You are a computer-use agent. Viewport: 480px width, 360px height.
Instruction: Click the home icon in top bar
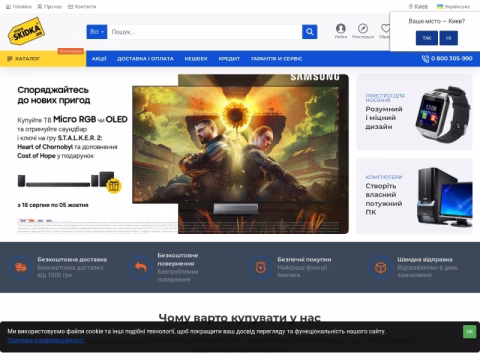click(x=8, y=6)
